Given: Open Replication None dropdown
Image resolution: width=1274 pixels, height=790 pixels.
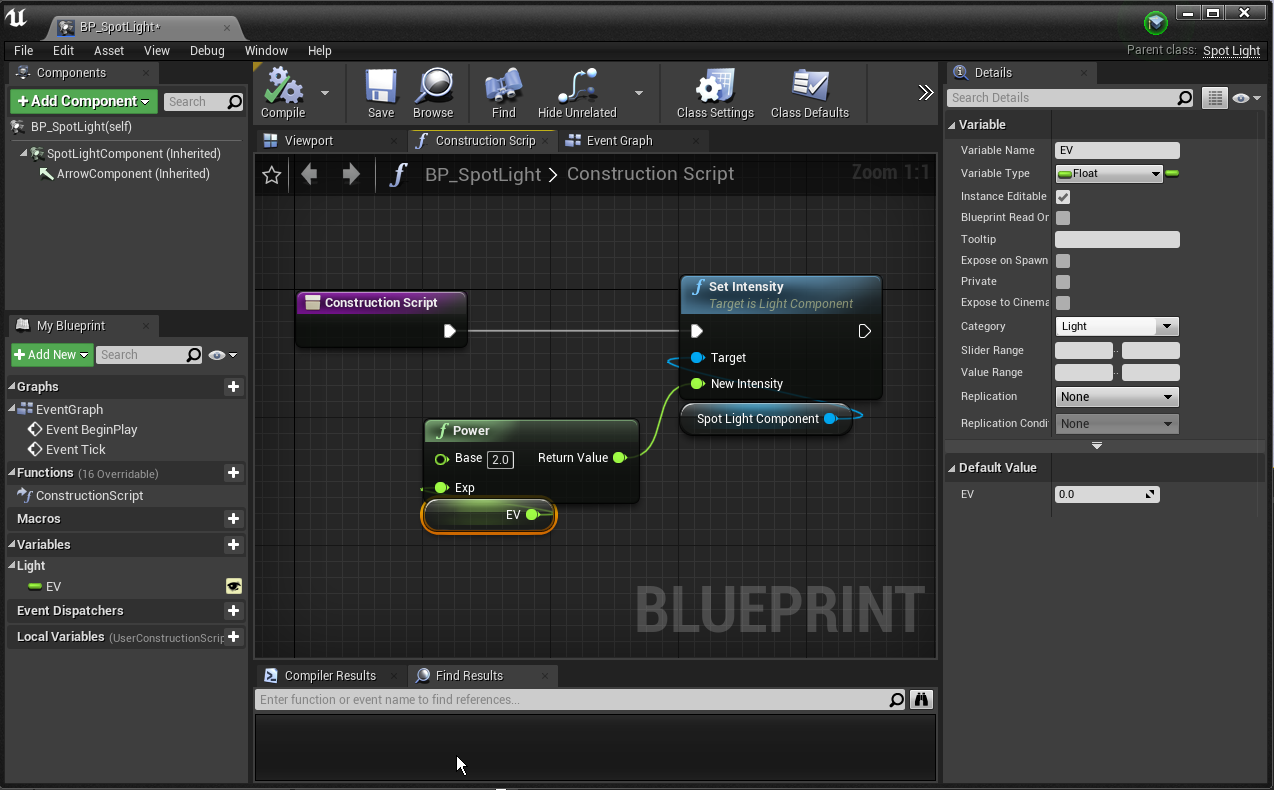Looking at the screenshot, I should tap(1117, 397).
